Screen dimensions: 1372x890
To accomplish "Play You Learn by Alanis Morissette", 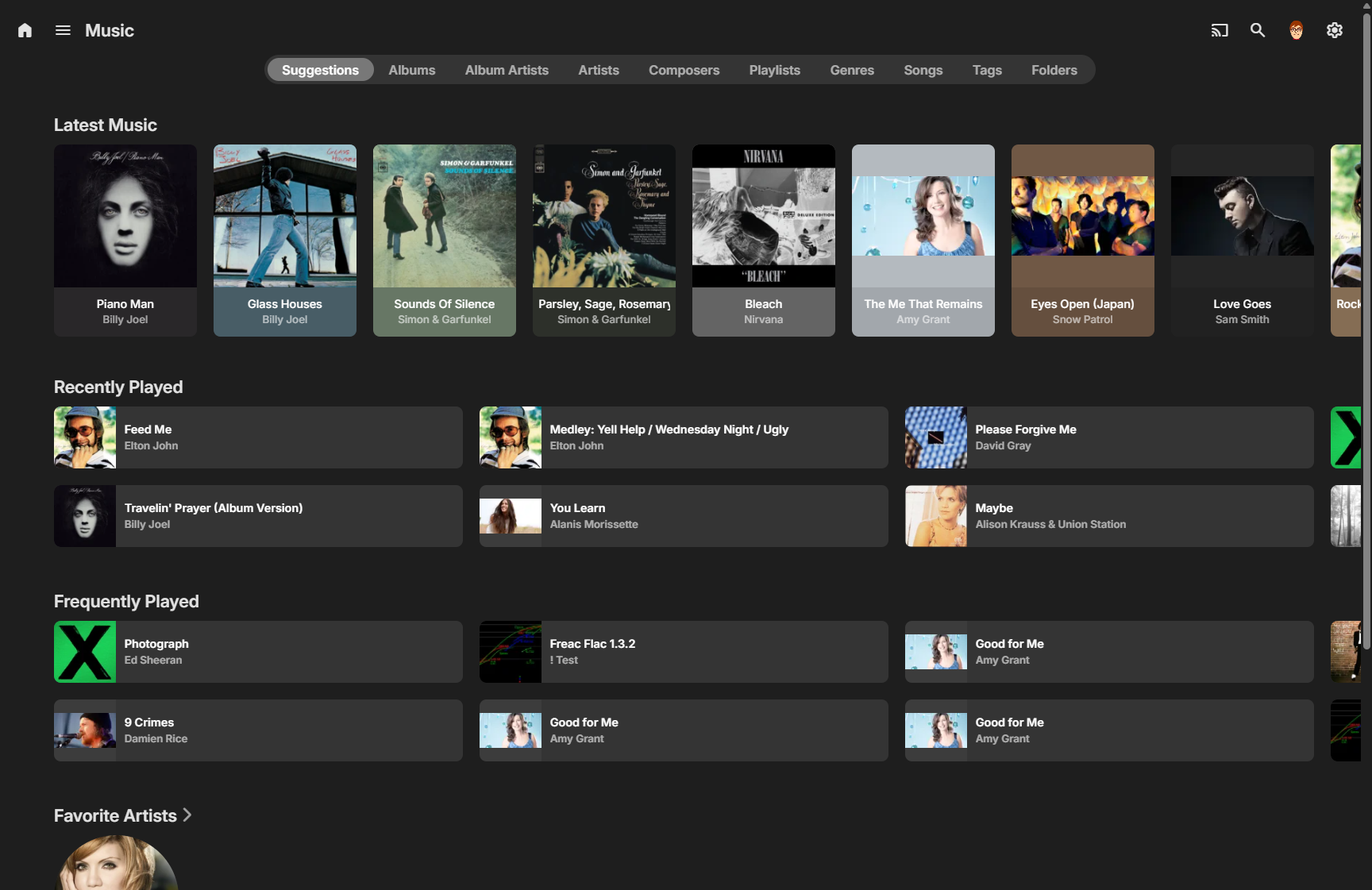I will tap(684, 516).
